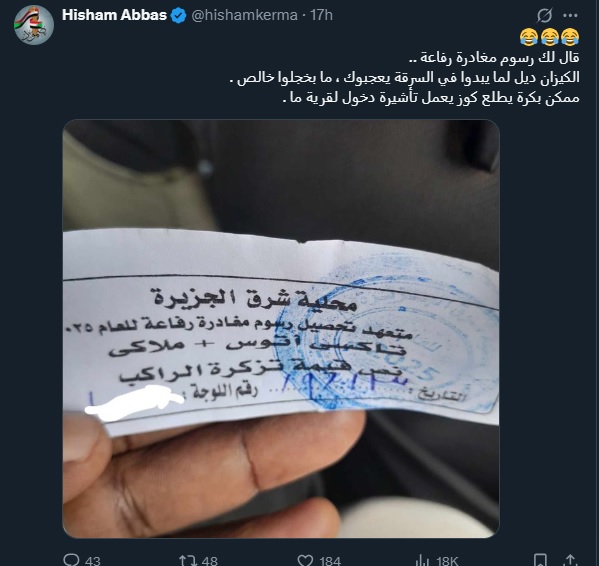Click the 43 replies count
Viewport: 599px width, 566px height.
coord(92,561)
